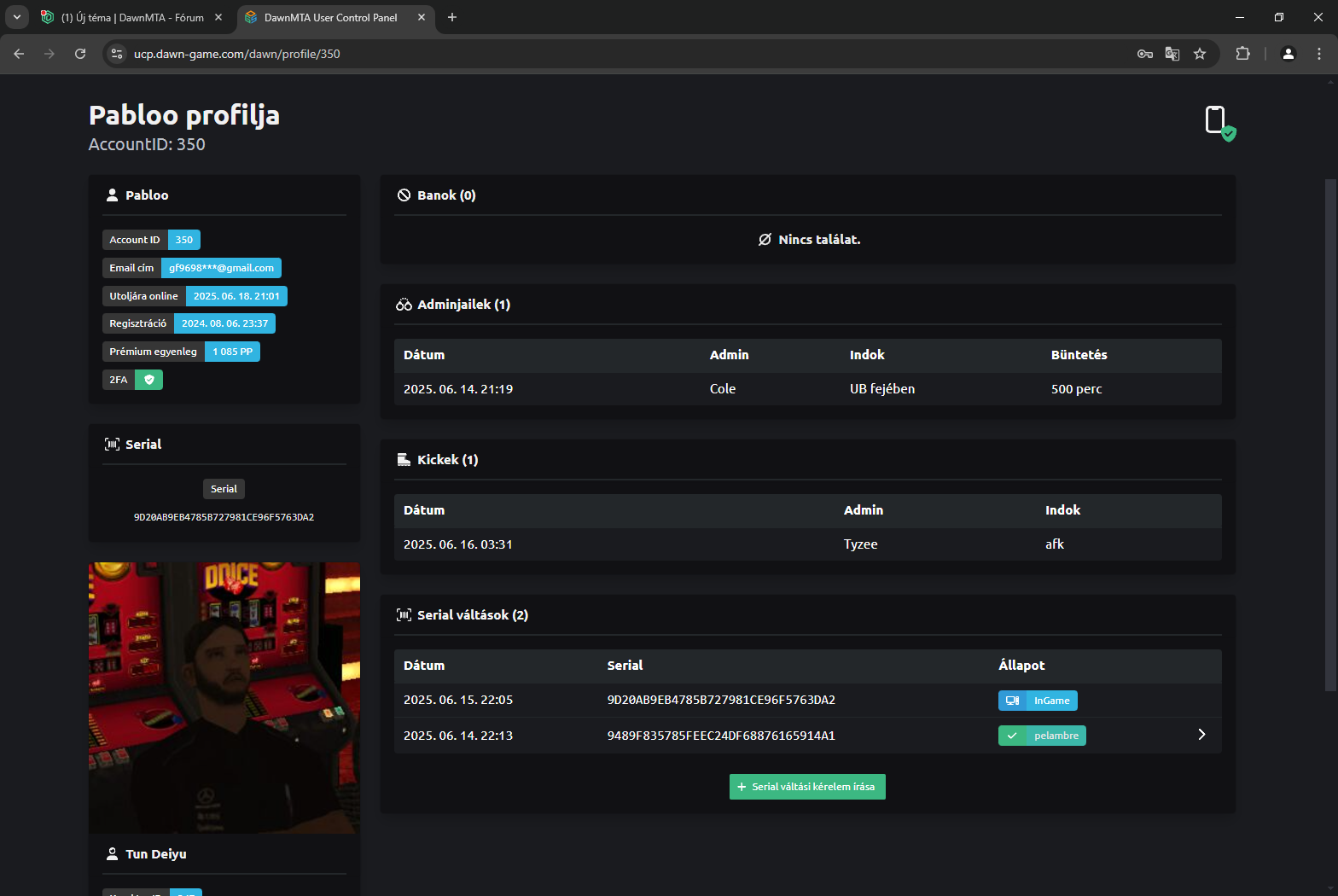Image resolution: width=1338 pixels, height=896 pixels.
Task: Click the 2FA green shield badge
Action: [148, 380]
